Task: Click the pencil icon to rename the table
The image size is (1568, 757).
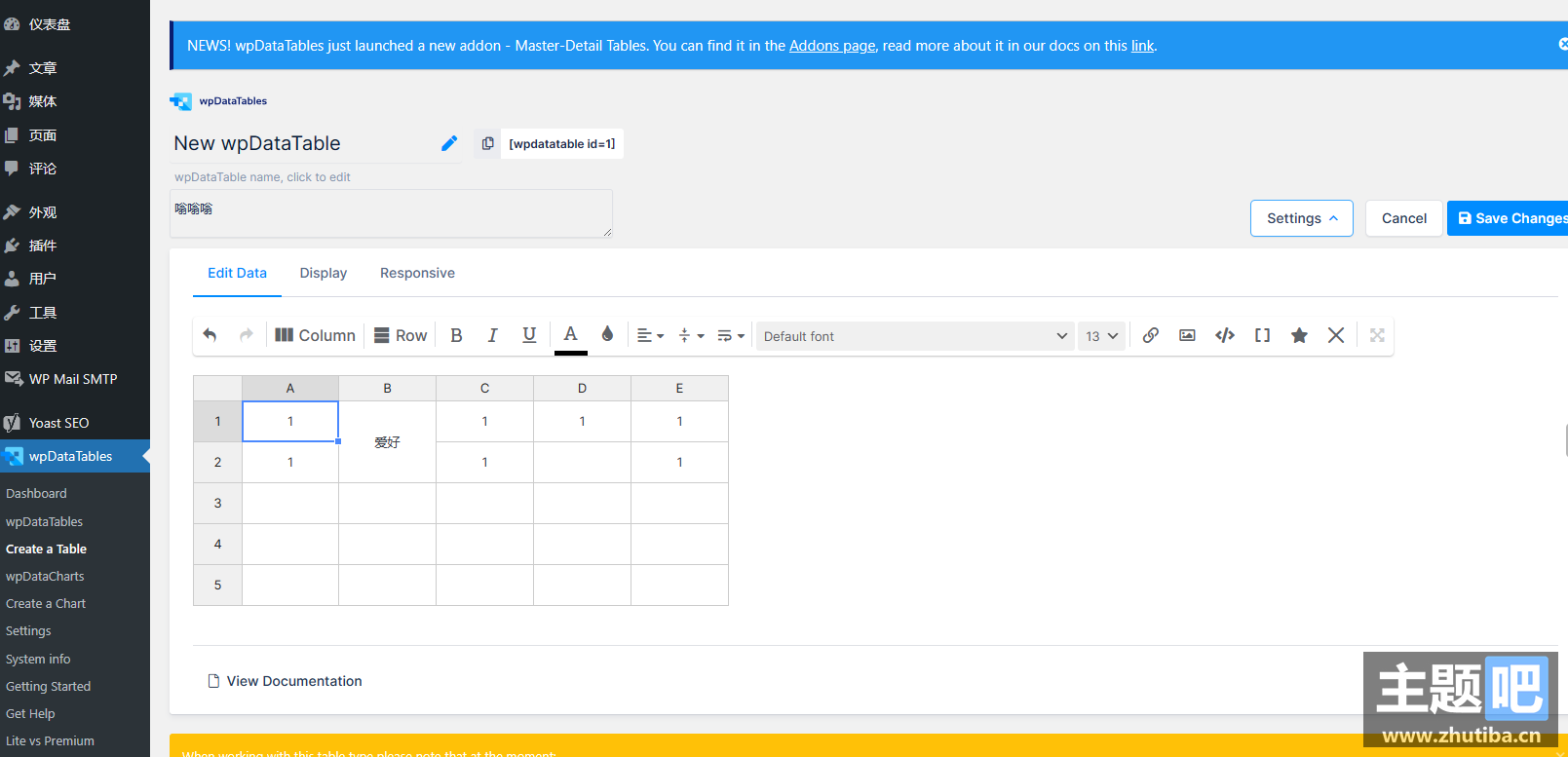Action: pos(449,143)
